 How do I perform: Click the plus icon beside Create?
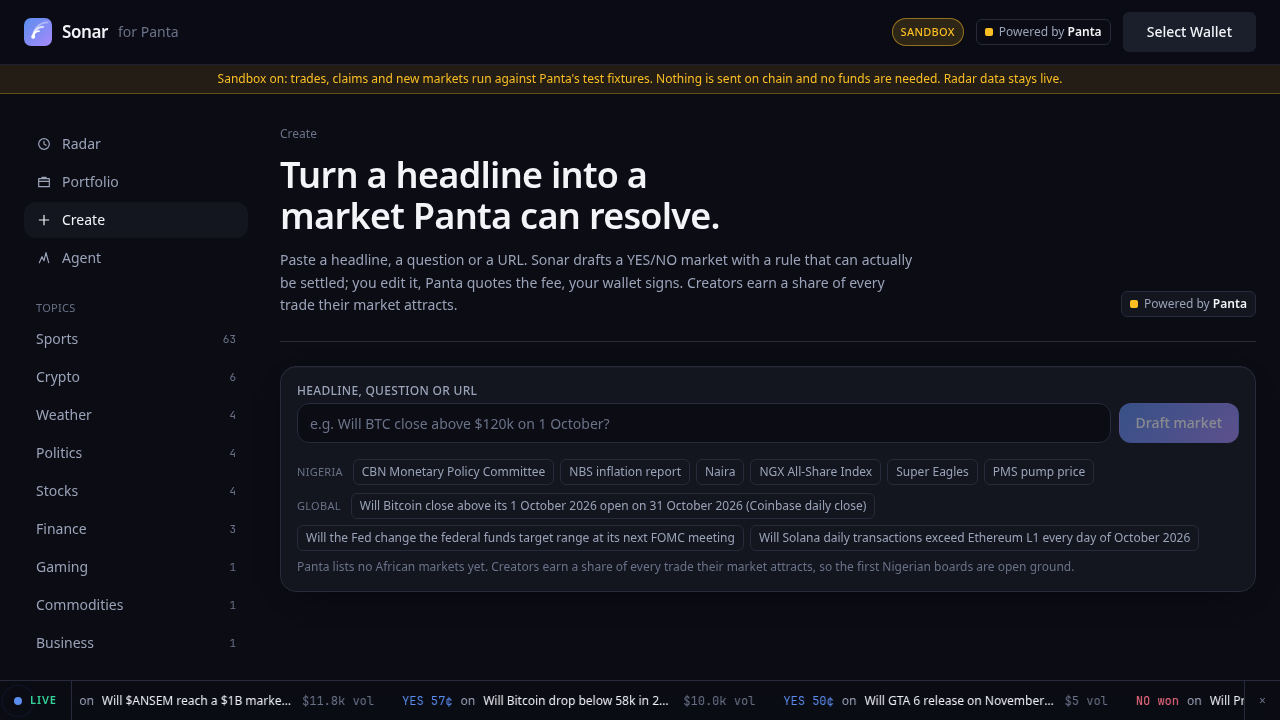coord(44,220)
